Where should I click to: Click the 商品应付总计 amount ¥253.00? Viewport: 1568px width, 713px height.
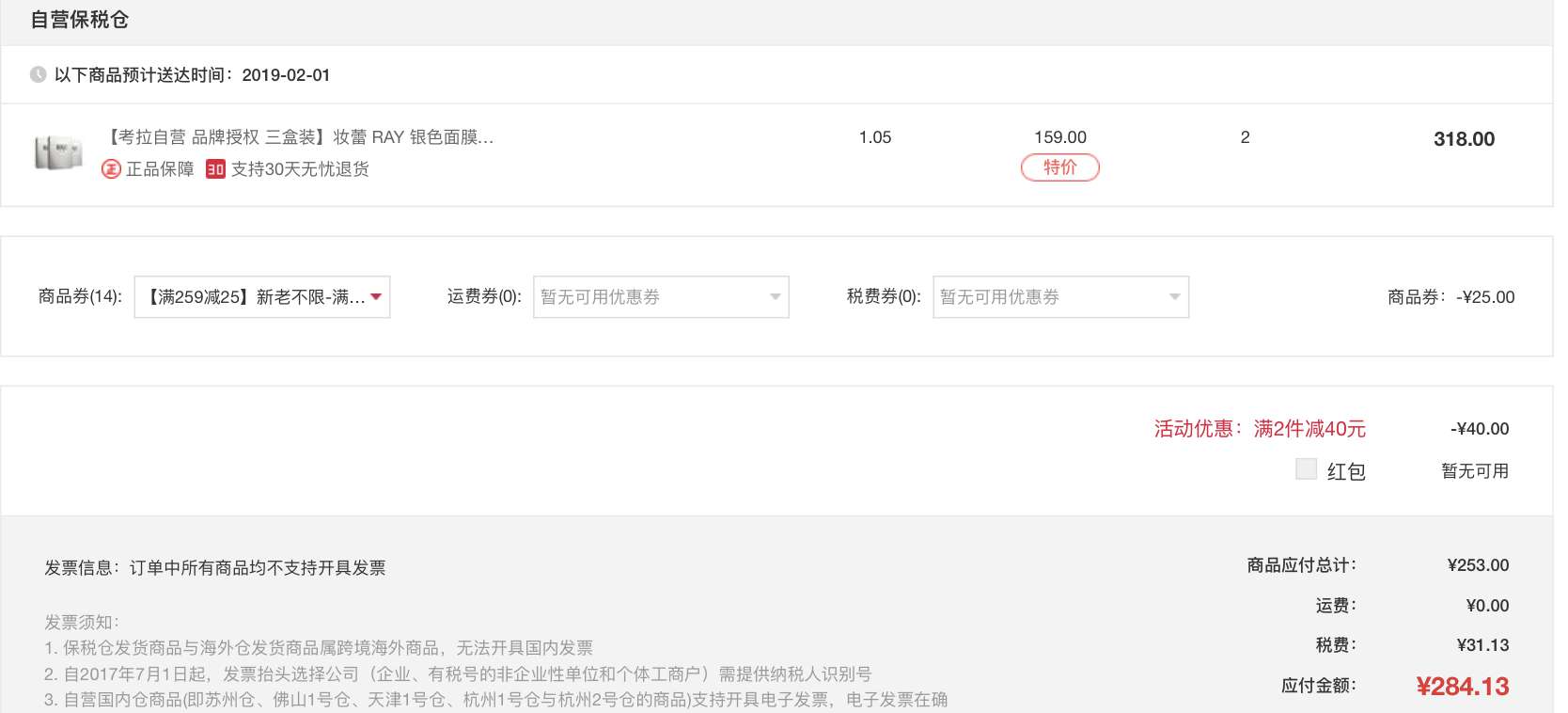coord(1478,565)
